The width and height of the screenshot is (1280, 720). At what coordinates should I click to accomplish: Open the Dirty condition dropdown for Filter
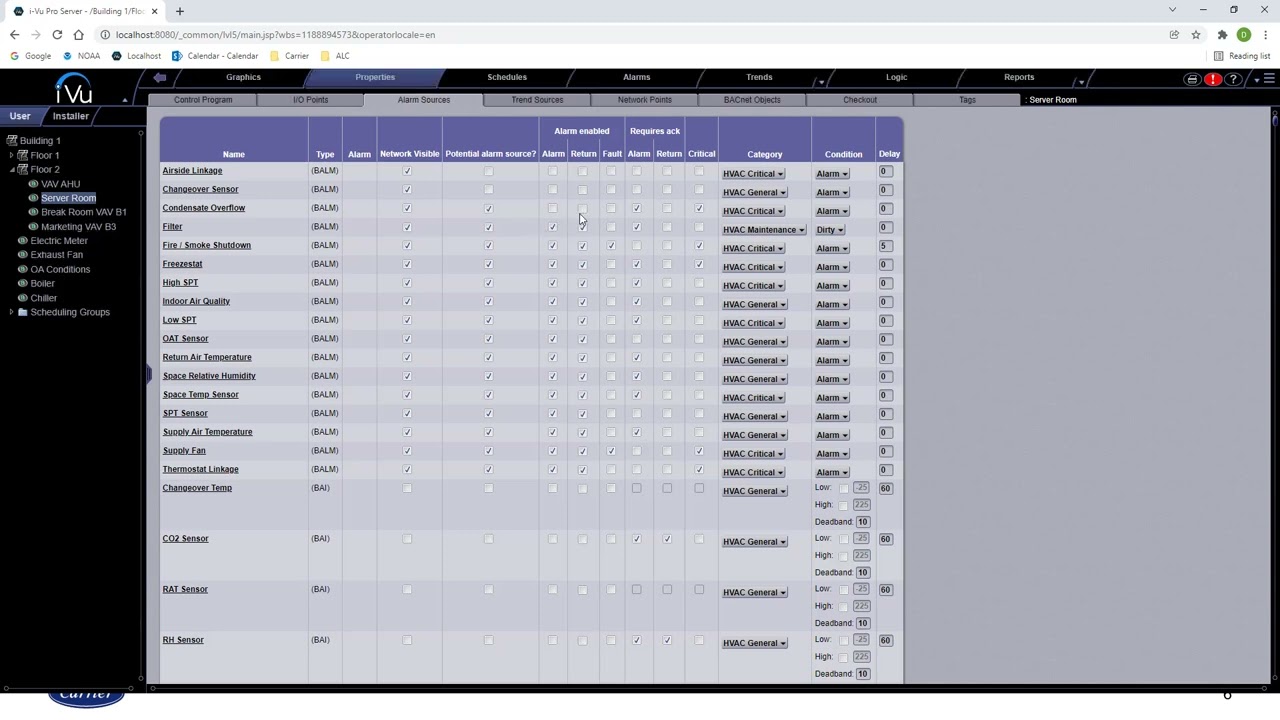point(829,230)
